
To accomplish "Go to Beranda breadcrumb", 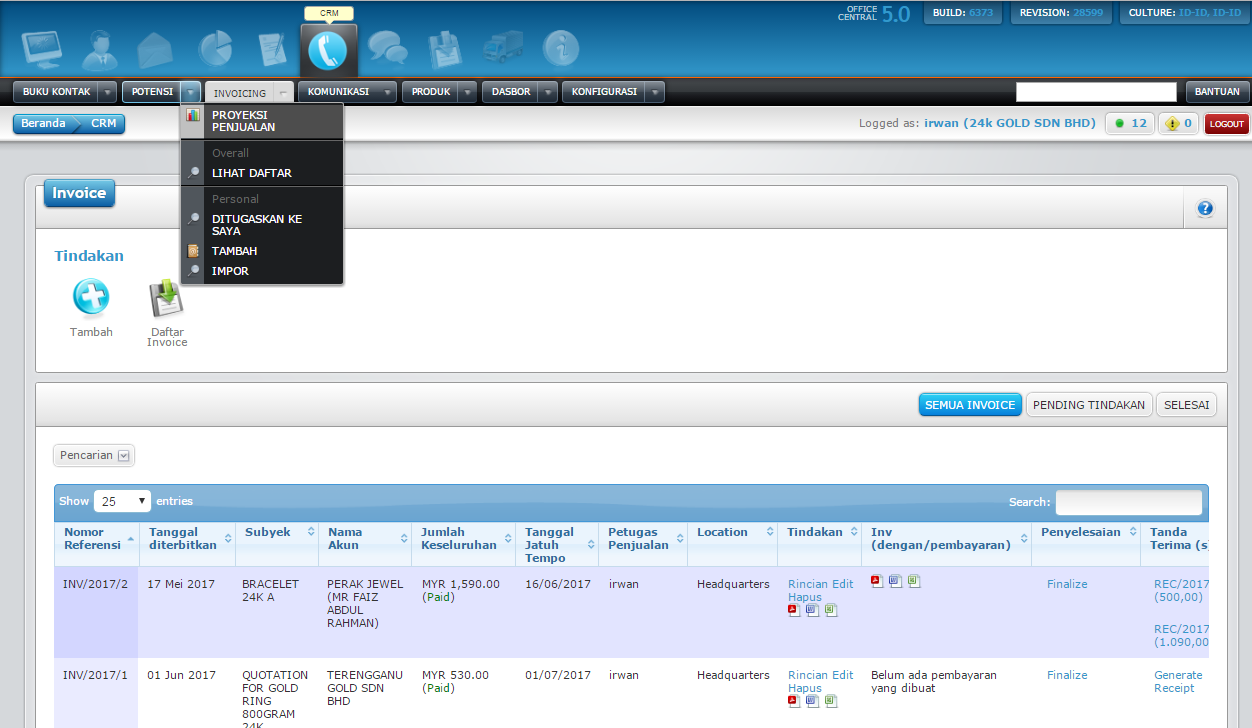I will pos(43,124).
